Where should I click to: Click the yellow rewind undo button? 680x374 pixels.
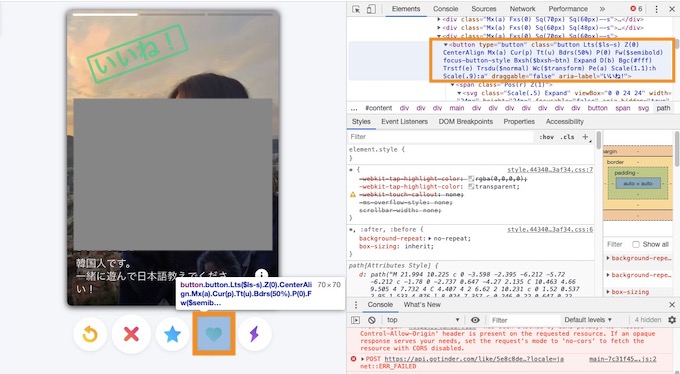[x=90, y=334]
